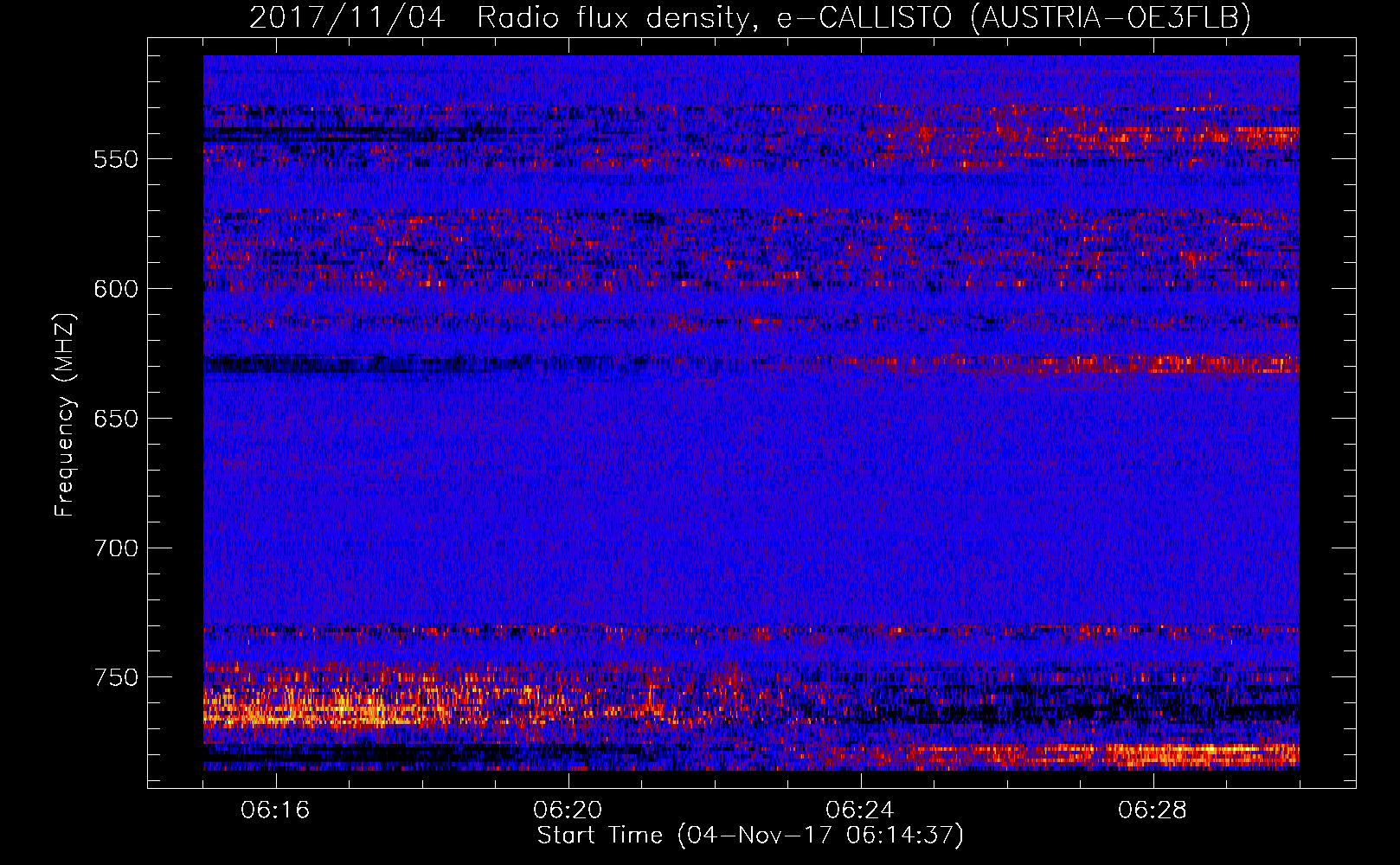Image resolution: width=1400 pixels, height=865 pixels.
Task: Click the 750 frequency tick label
Action: (116, 677)
